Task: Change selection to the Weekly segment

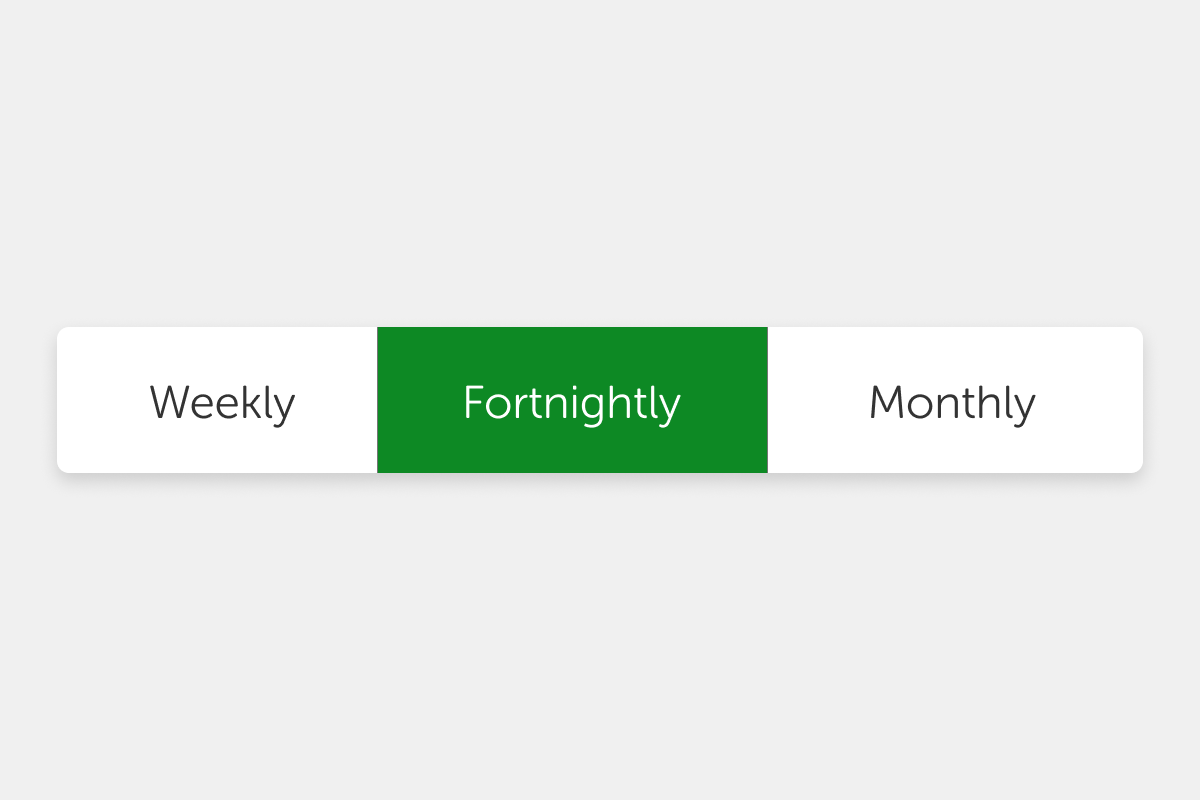Action: (x=222, y=402)
